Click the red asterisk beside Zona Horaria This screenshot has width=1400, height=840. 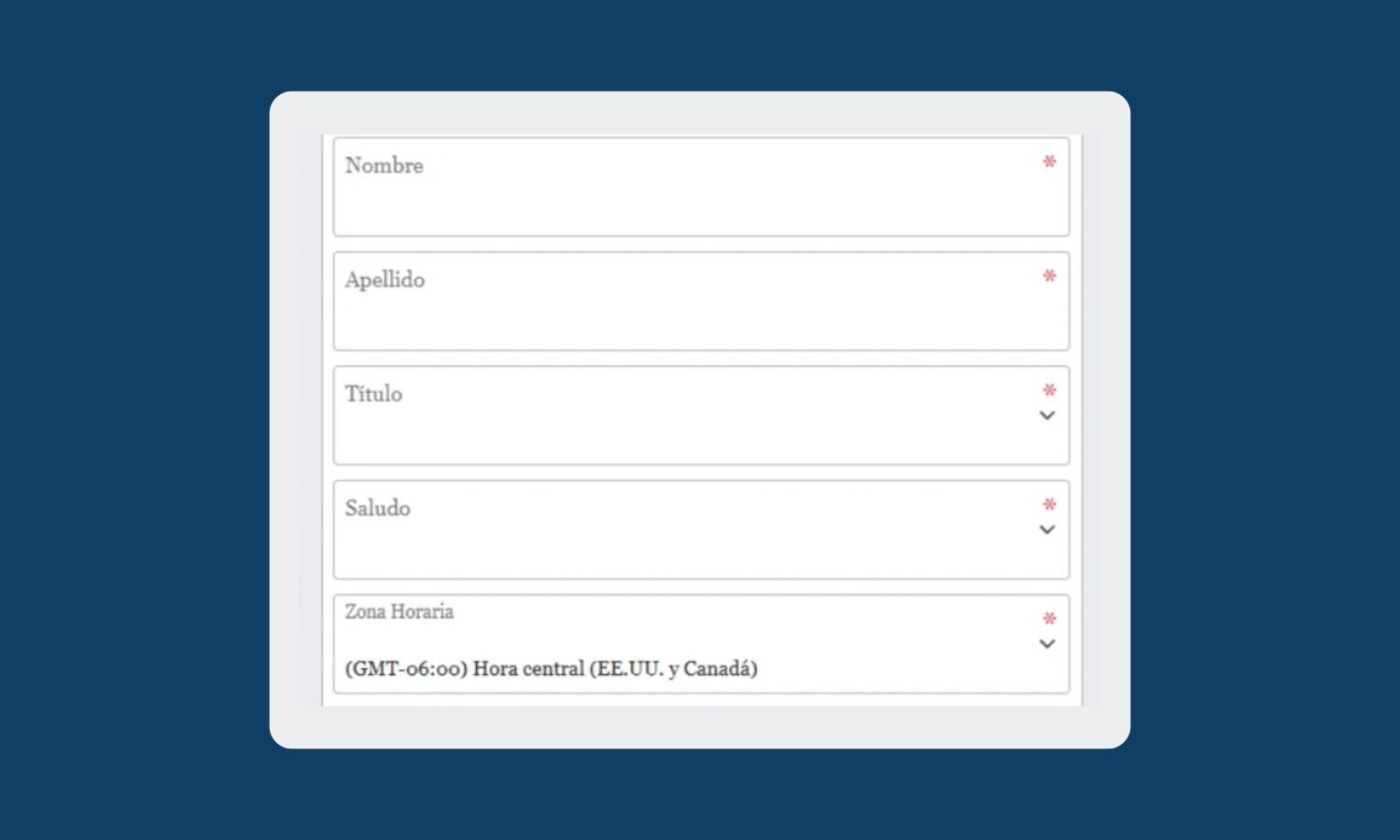[1049, 619]
